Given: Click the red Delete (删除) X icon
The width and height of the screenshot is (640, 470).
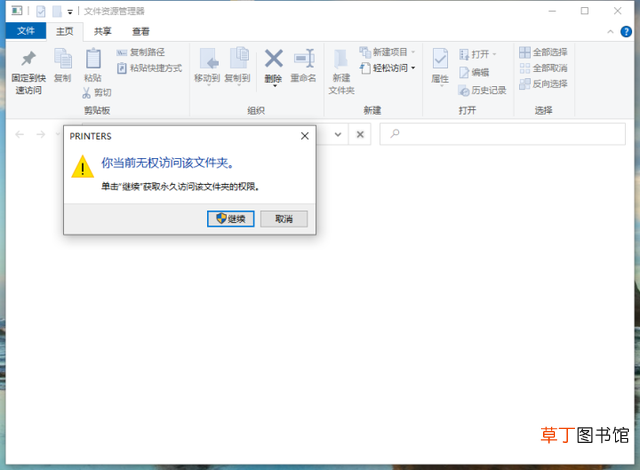Looking at the screenshot, I should (x=273, y=58).
